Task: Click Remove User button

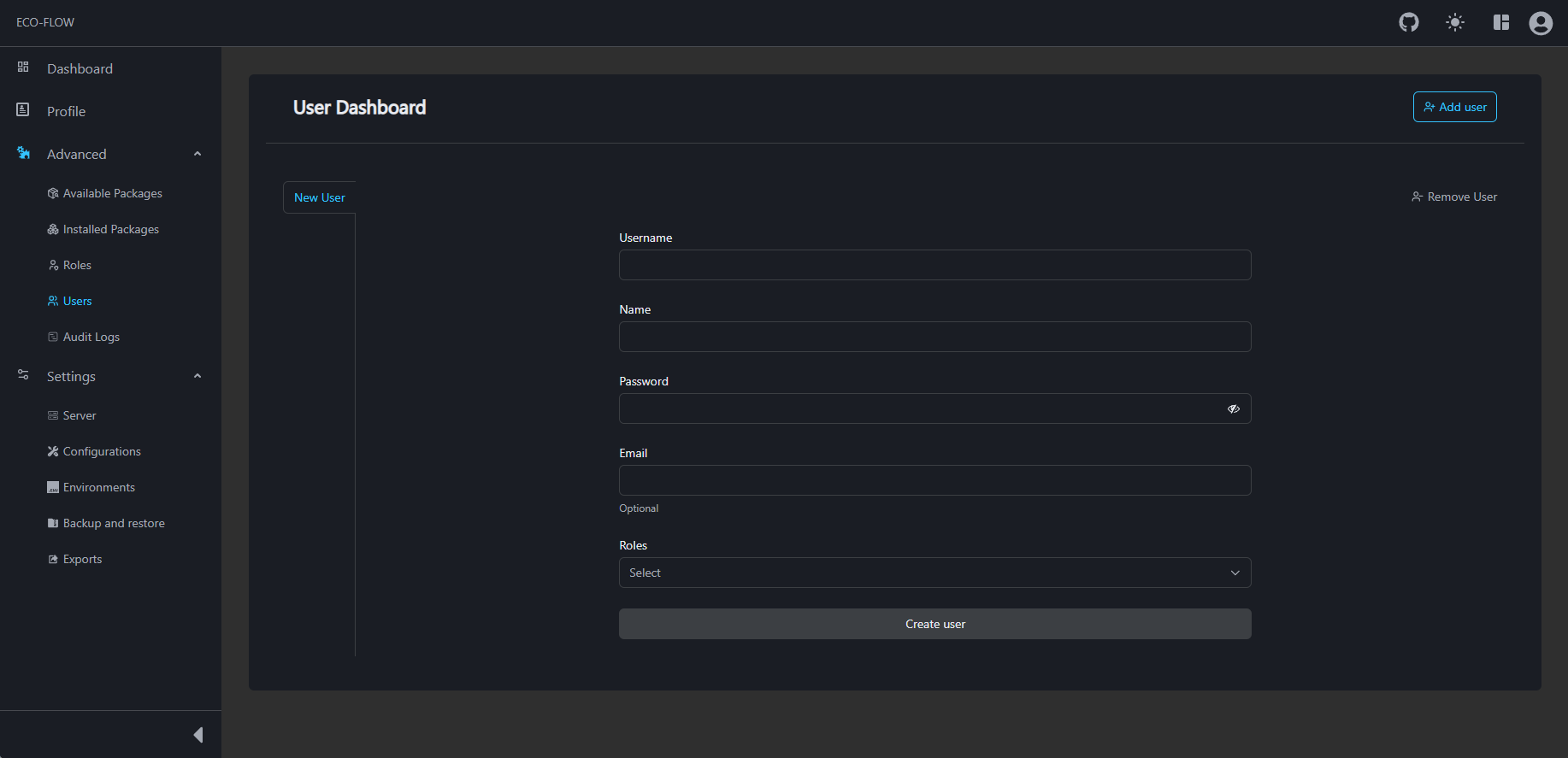Action: click(x=1453, y=197)
